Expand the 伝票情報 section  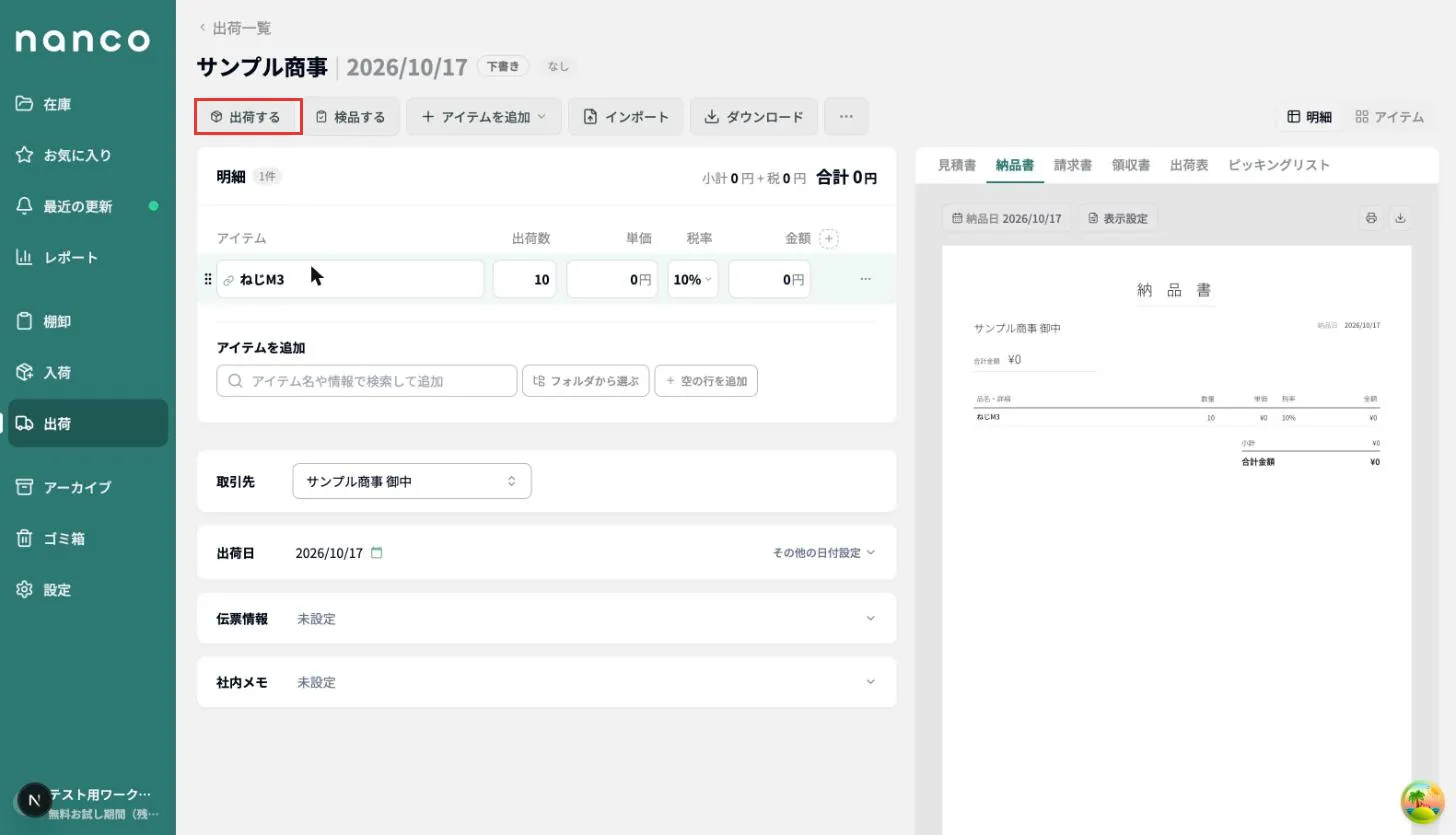pos(547,619)
